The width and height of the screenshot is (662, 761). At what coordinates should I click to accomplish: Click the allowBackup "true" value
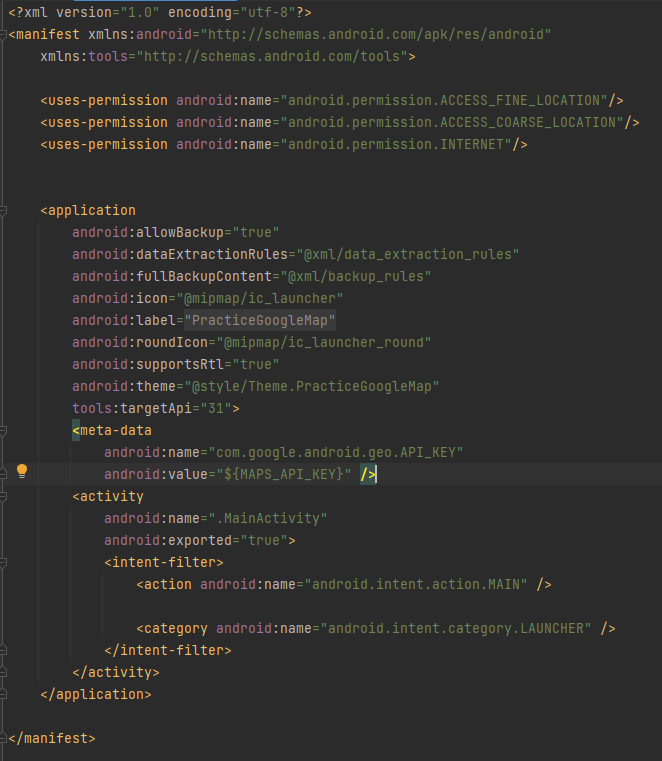click(256, 232)
